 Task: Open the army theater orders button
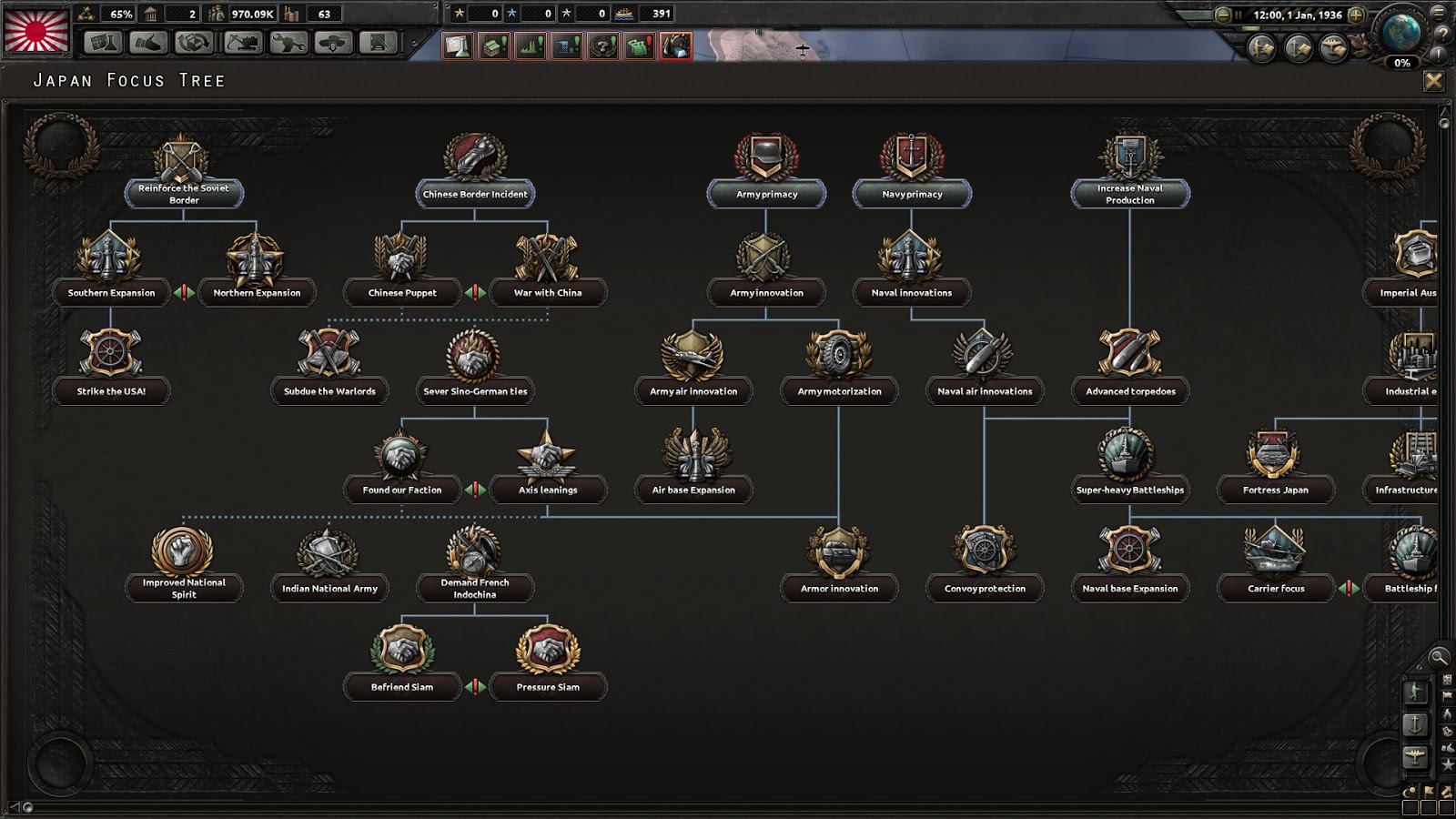coord(1261,47)
